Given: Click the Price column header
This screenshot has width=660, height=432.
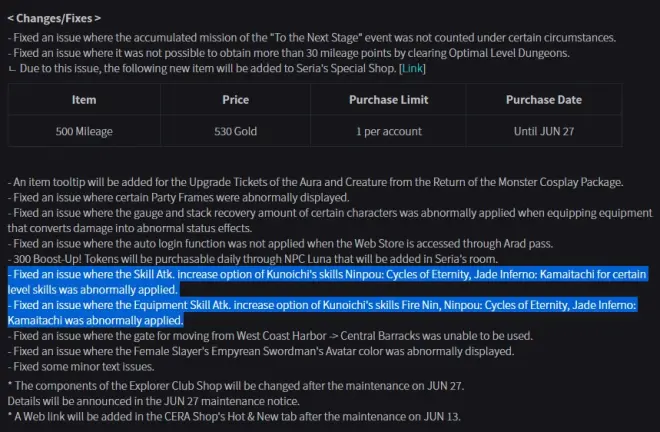Looking at the screenshot, I should point(235,100).
